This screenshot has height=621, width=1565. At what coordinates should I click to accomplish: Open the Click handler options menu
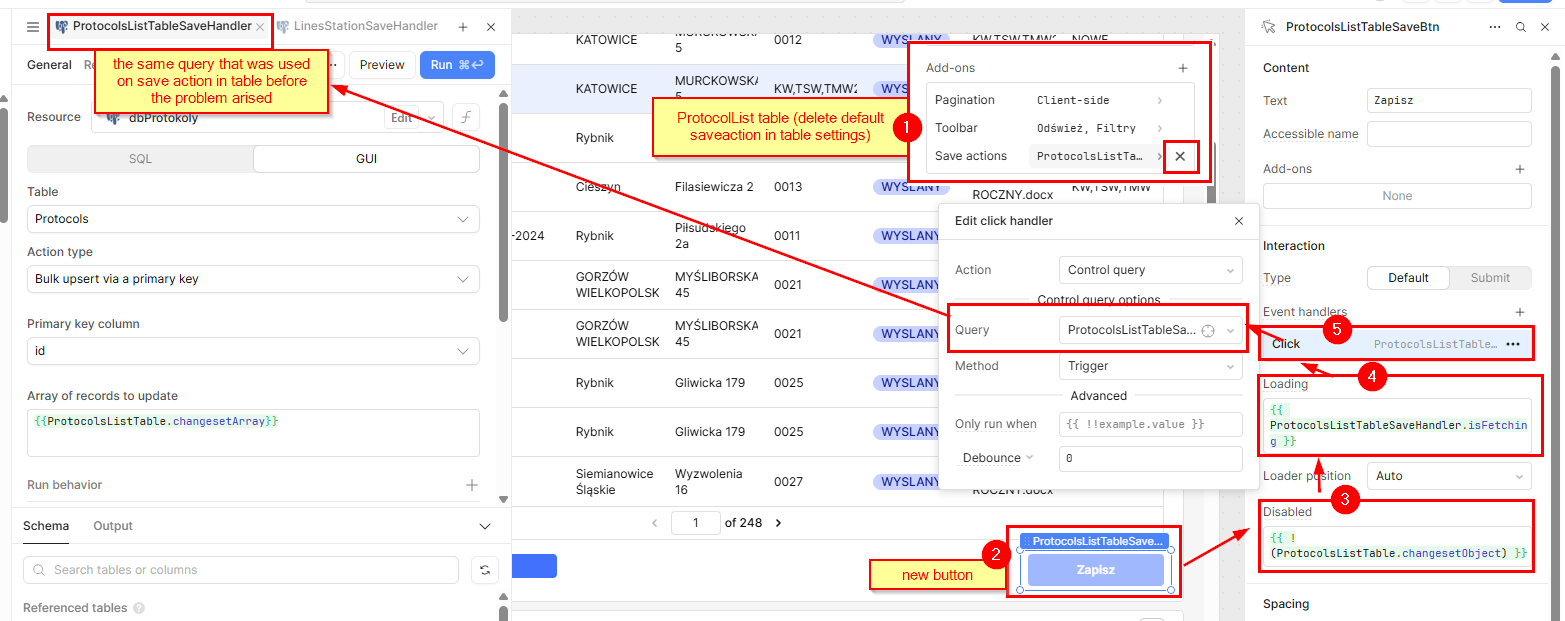tap(1513, 344)
